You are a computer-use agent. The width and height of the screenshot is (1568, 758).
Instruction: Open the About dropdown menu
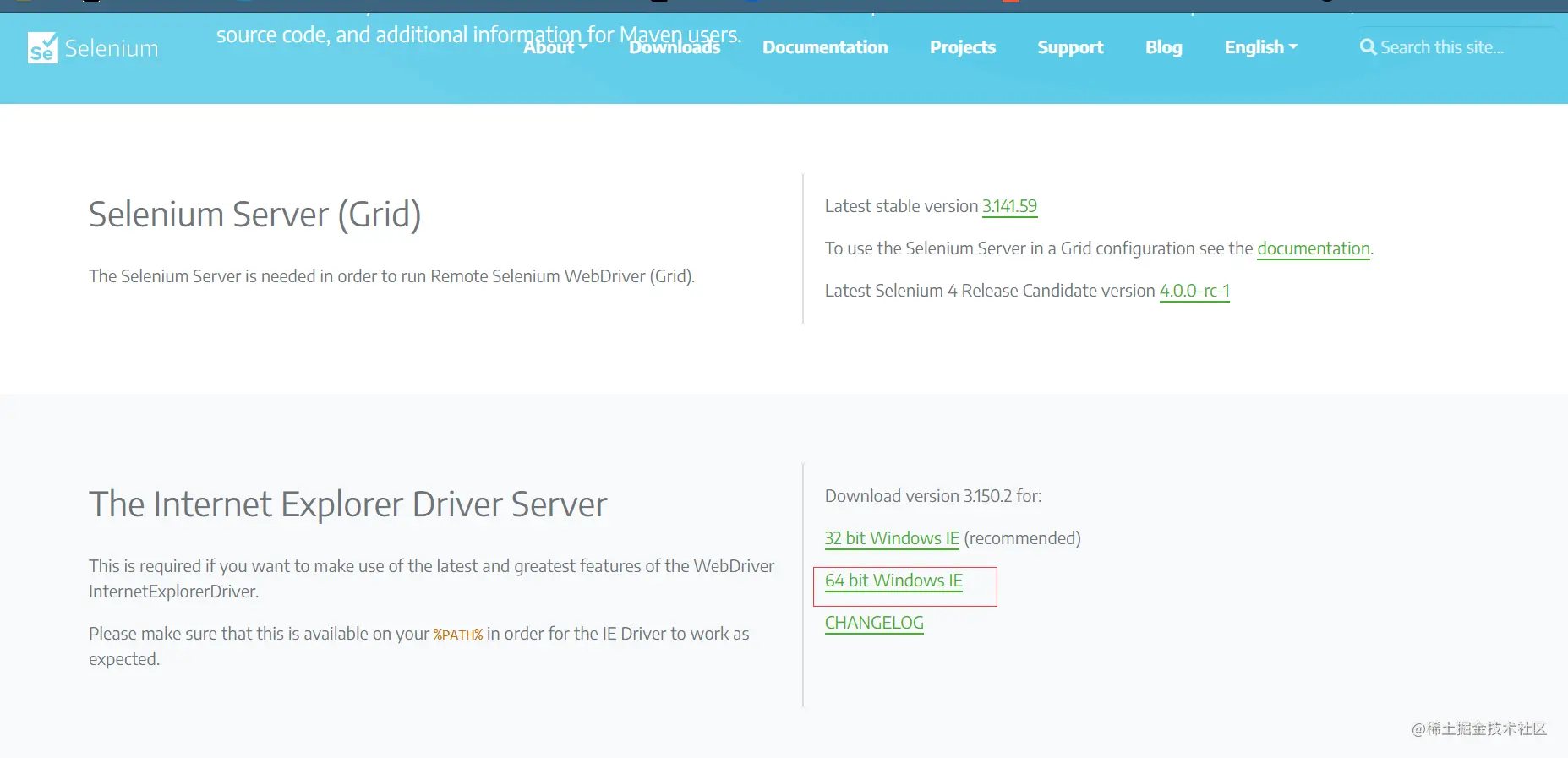click(555, 47)
